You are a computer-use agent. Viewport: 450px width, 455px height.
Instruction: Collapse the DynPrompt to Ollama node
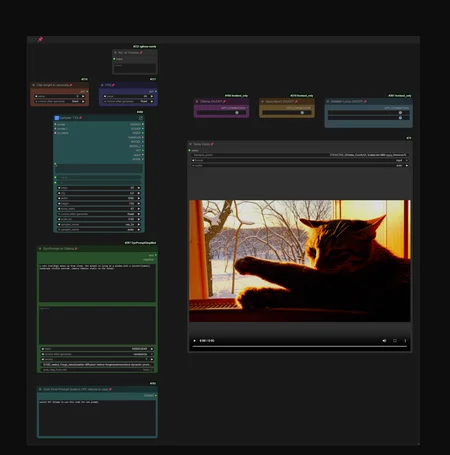pos(40,249)
